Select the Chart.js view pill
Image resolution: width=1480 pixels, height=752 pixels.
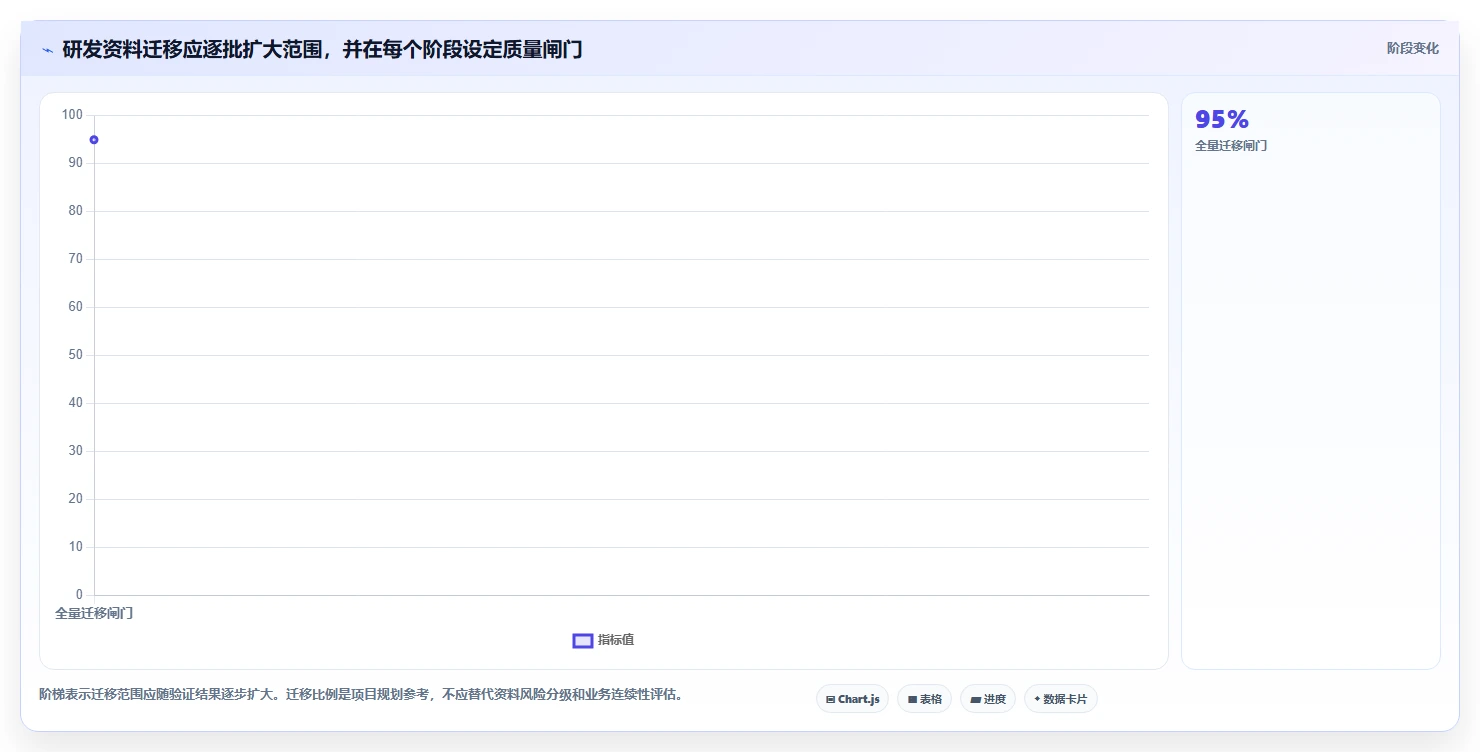(x=852, y=699)
